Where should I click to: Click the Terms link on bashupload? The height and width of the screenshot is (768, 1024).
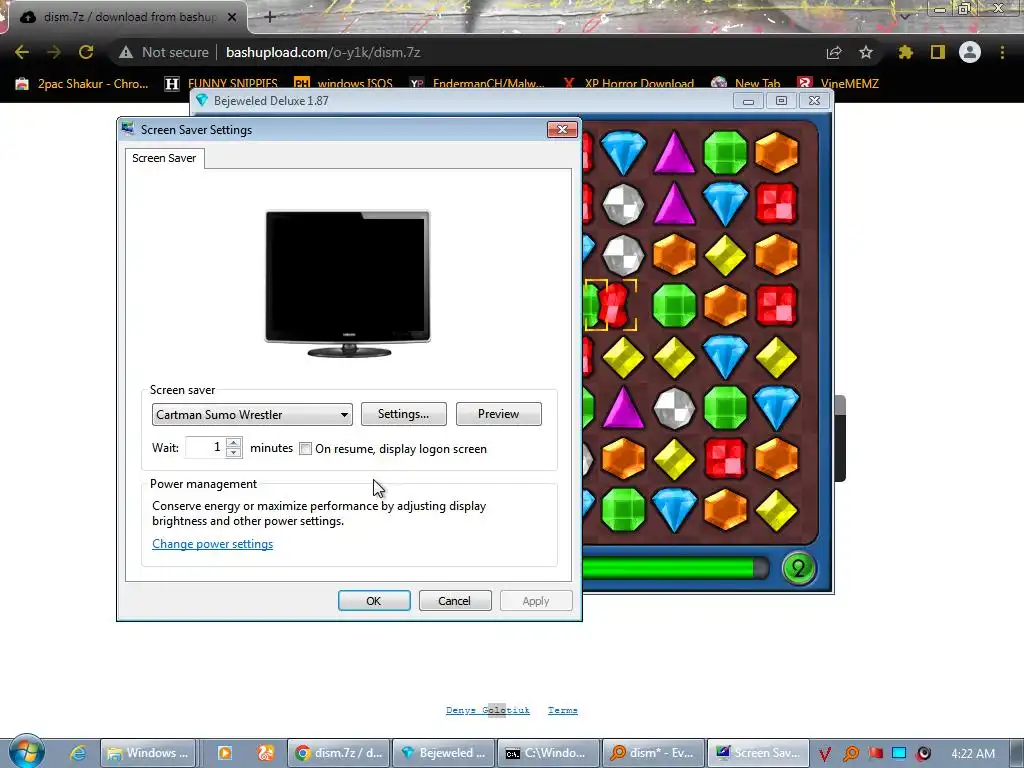pos(563,710)
